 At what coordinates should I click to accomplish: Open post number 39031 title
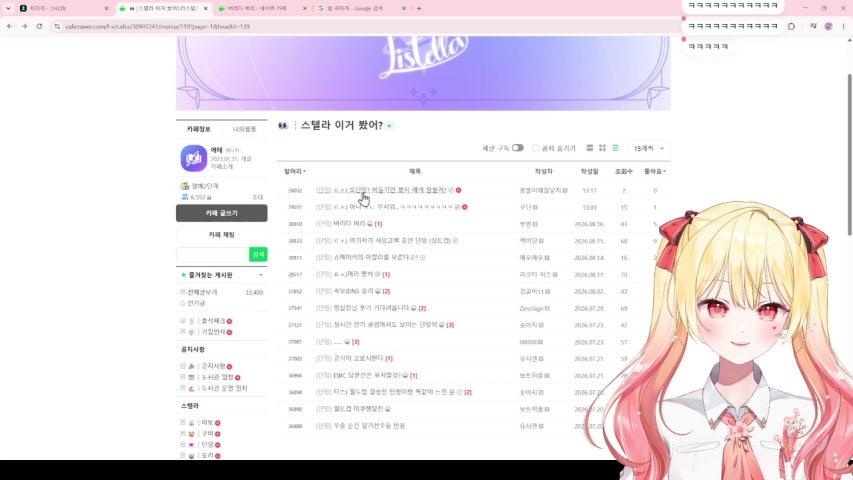[393, 207]
